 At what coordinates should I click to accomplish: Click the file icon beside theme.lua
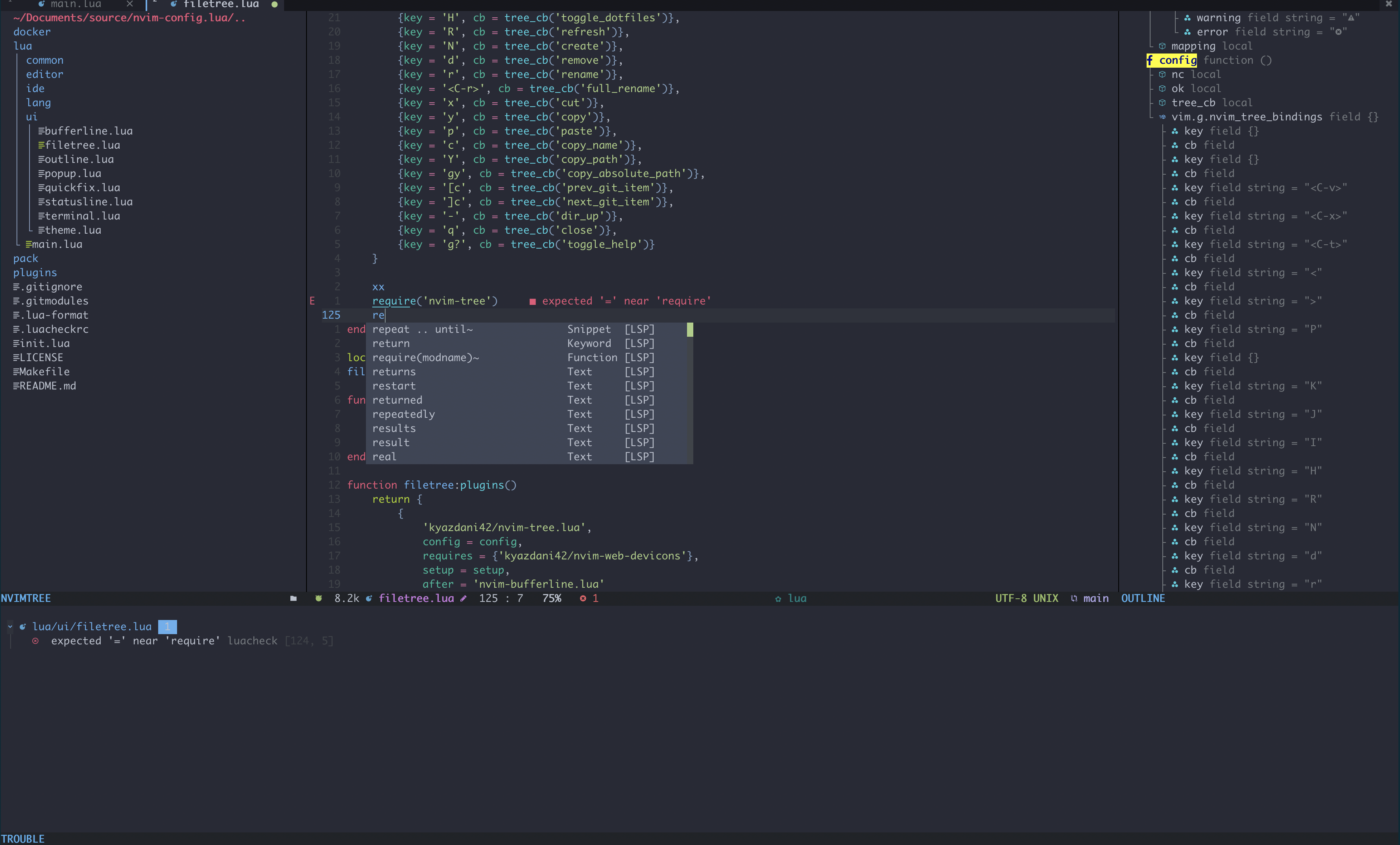41,231
